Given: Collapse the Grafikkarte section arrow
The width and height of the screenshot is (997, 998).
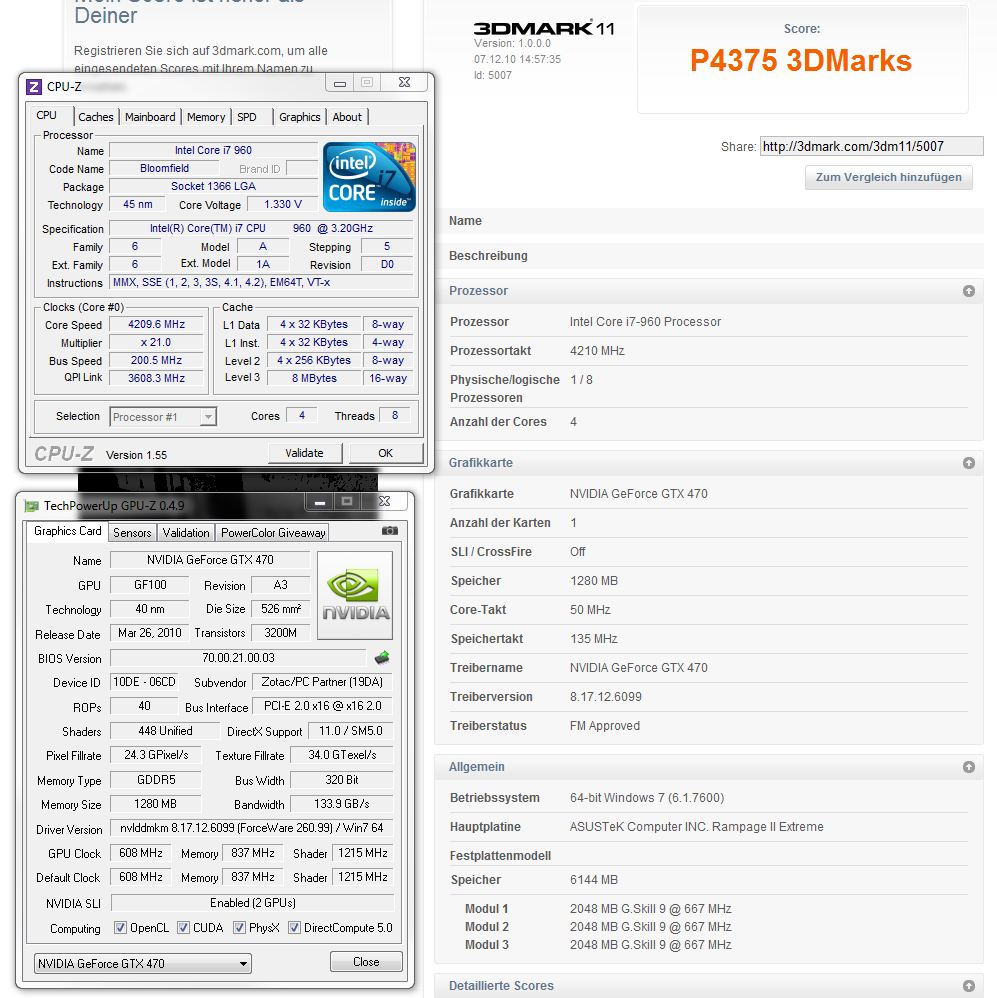Looking at the screenshot, I should (x=968, y=463).
